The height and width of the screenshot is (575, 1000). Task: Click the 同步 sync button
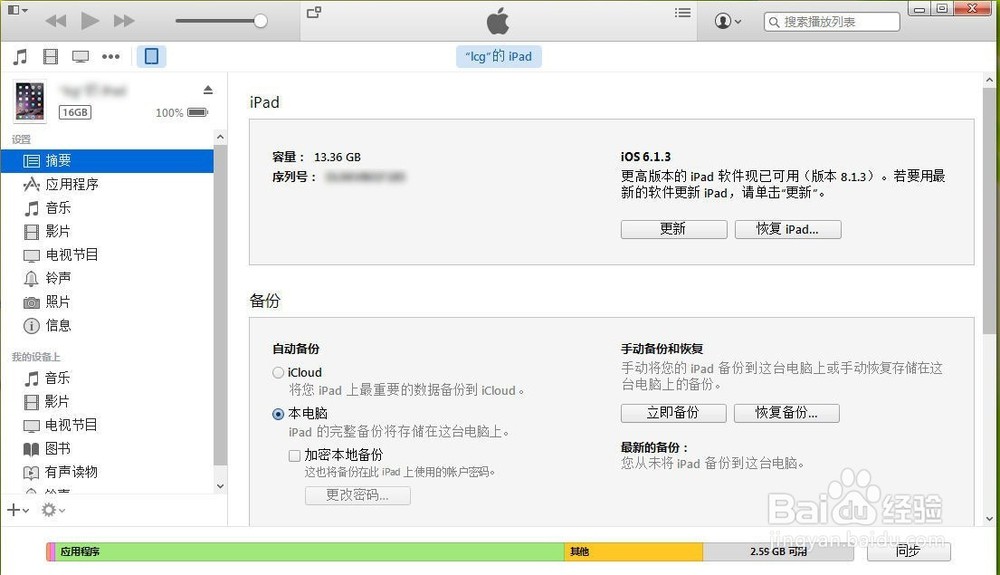point(908,551)
